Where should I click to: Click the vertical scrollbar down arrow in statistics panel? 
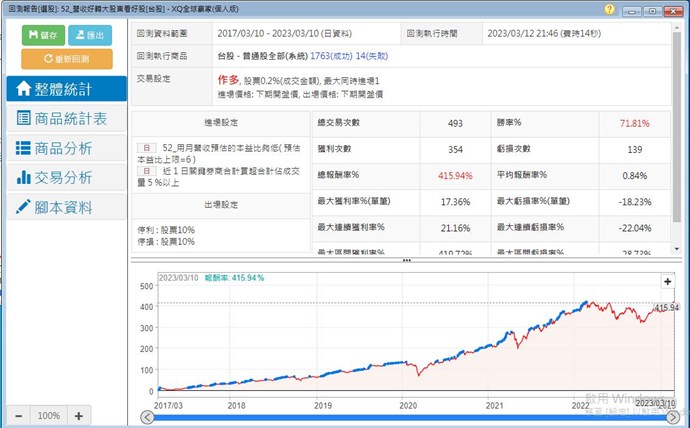[680, 248]
